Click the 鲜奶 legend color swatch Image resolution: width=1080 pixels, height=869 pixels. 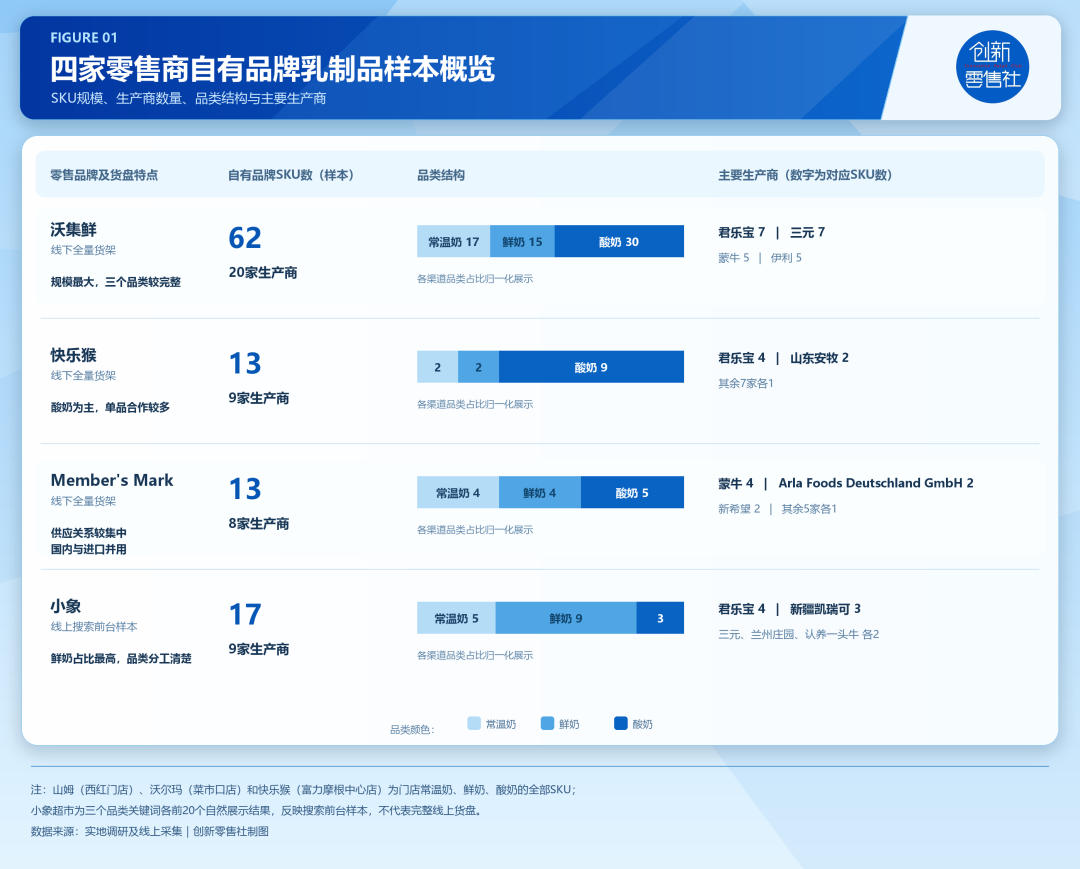(x=548, y=723)
